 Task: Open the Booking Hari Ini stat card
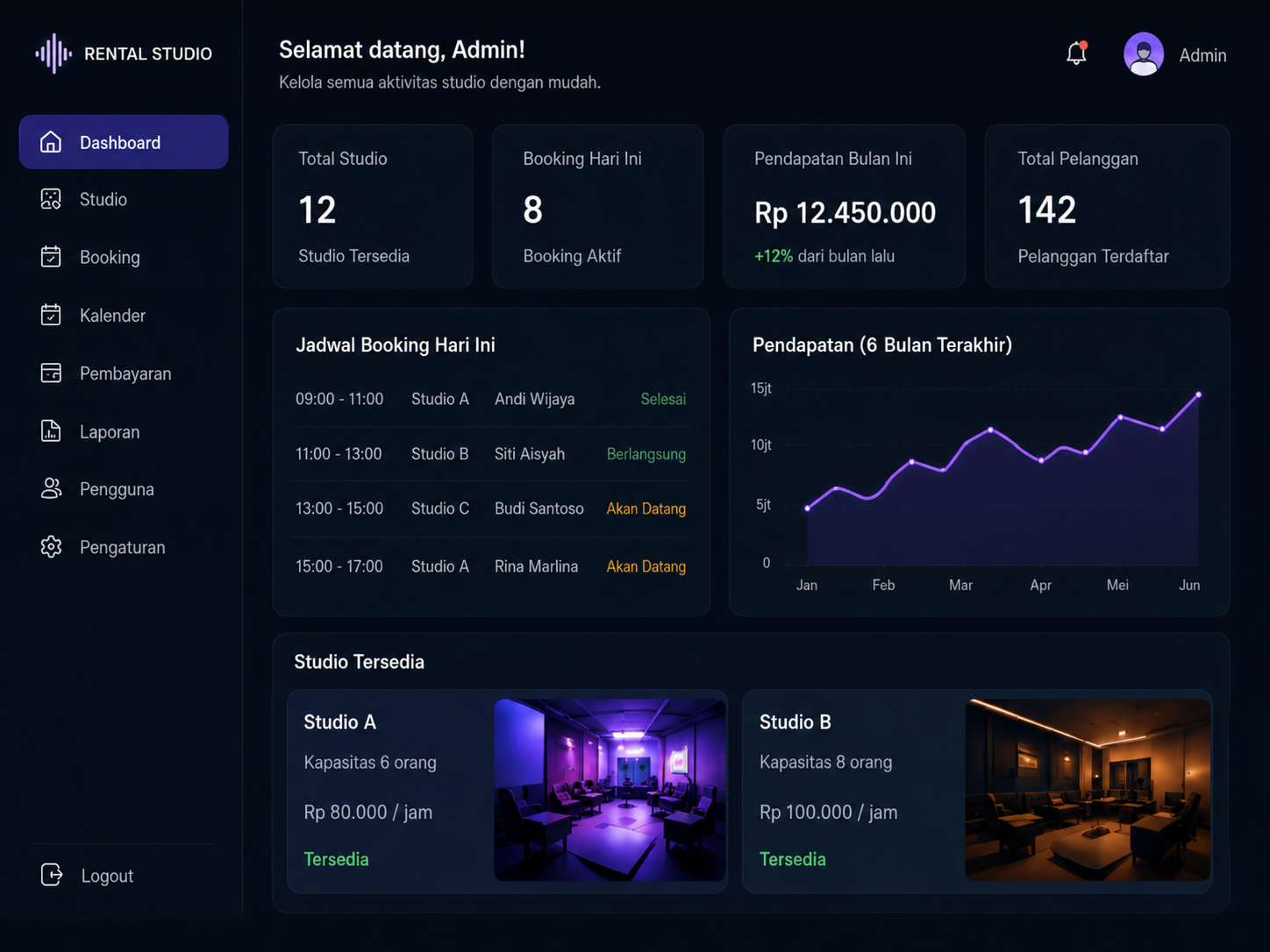(597, 206)
